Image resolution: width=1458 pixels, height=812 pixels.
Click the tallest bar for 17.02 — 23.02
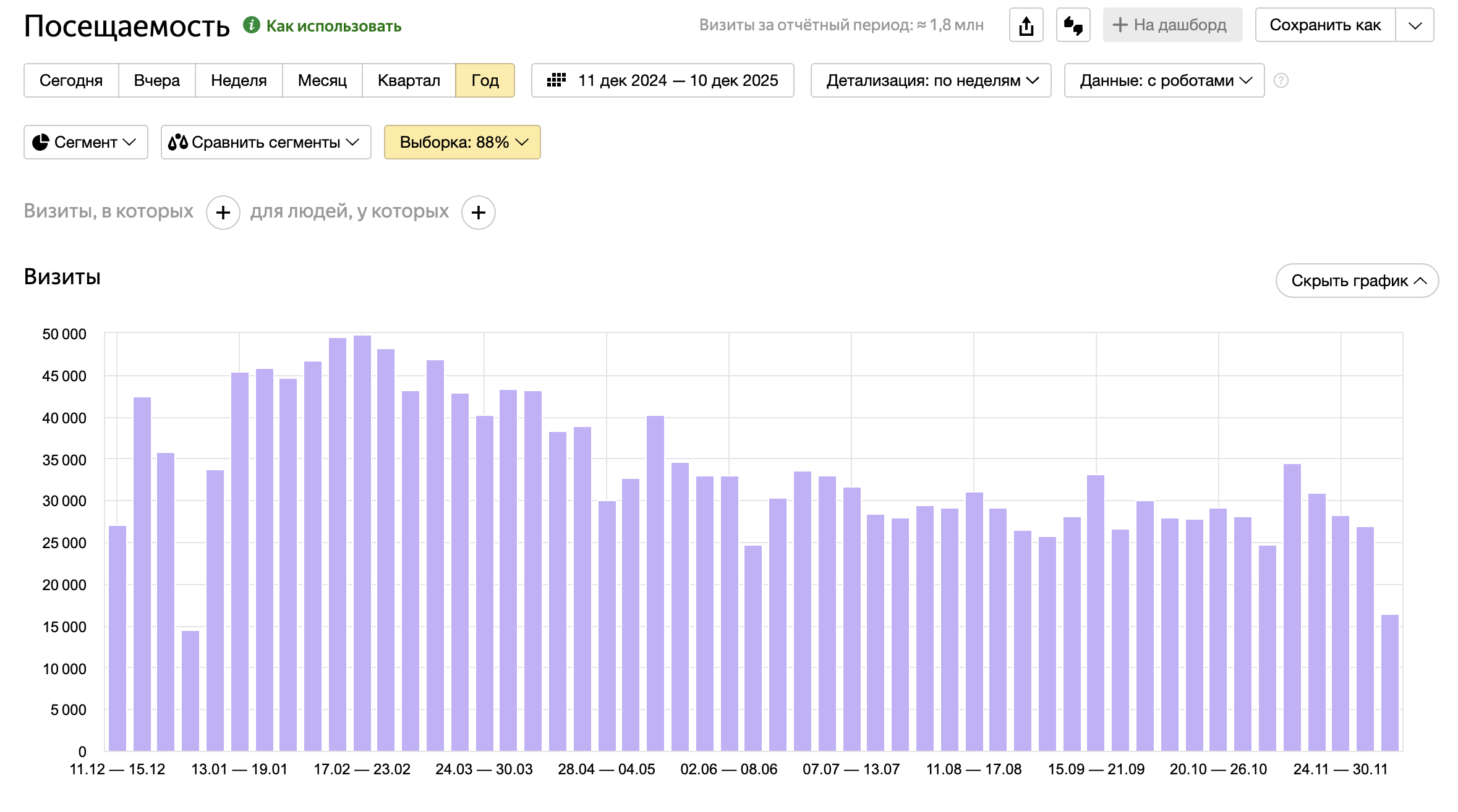362,544
